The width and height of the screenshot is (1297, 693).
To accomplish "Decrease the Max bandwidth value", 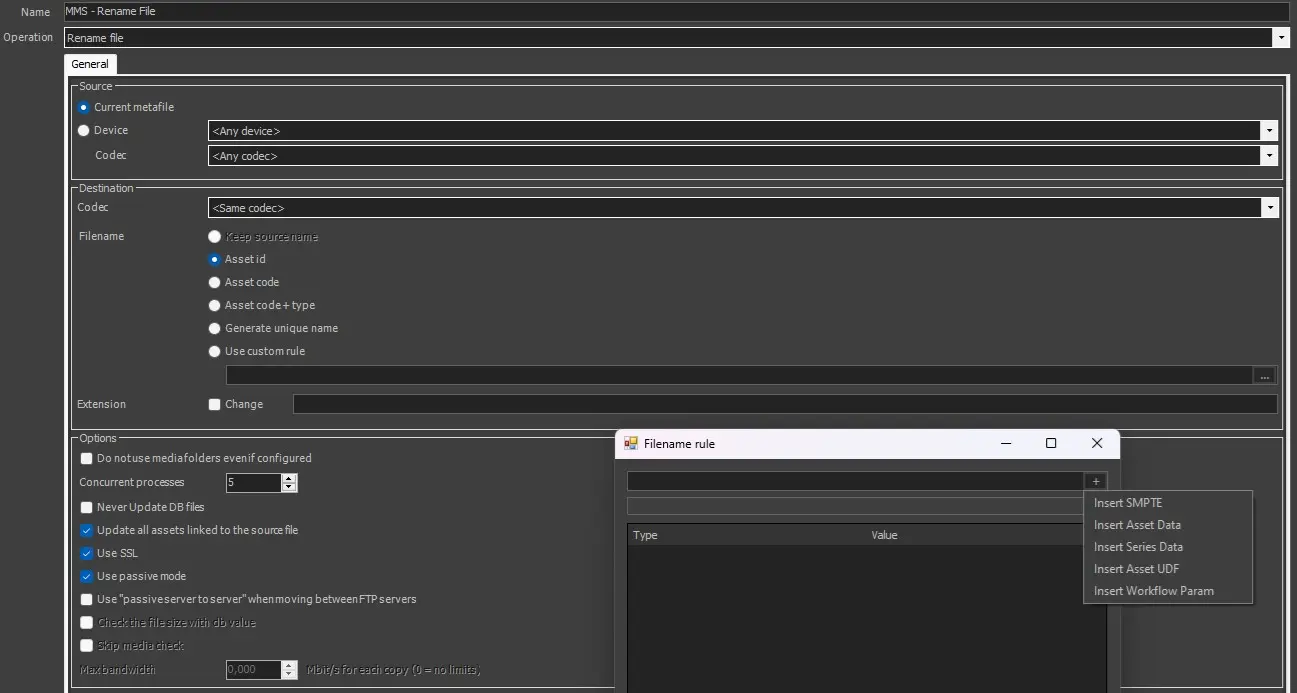I will 289,674.
